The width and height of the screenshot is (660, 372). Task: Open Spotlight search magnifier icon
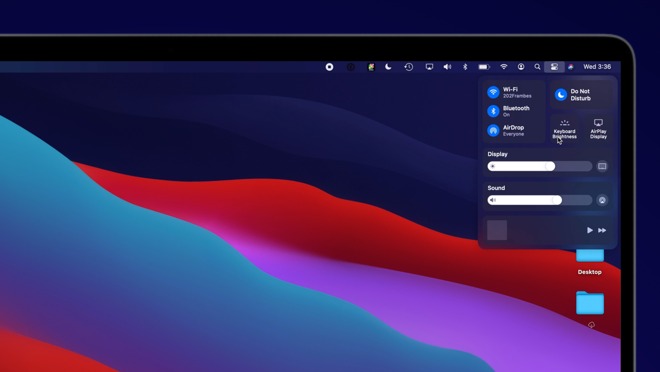pos(537,67)
